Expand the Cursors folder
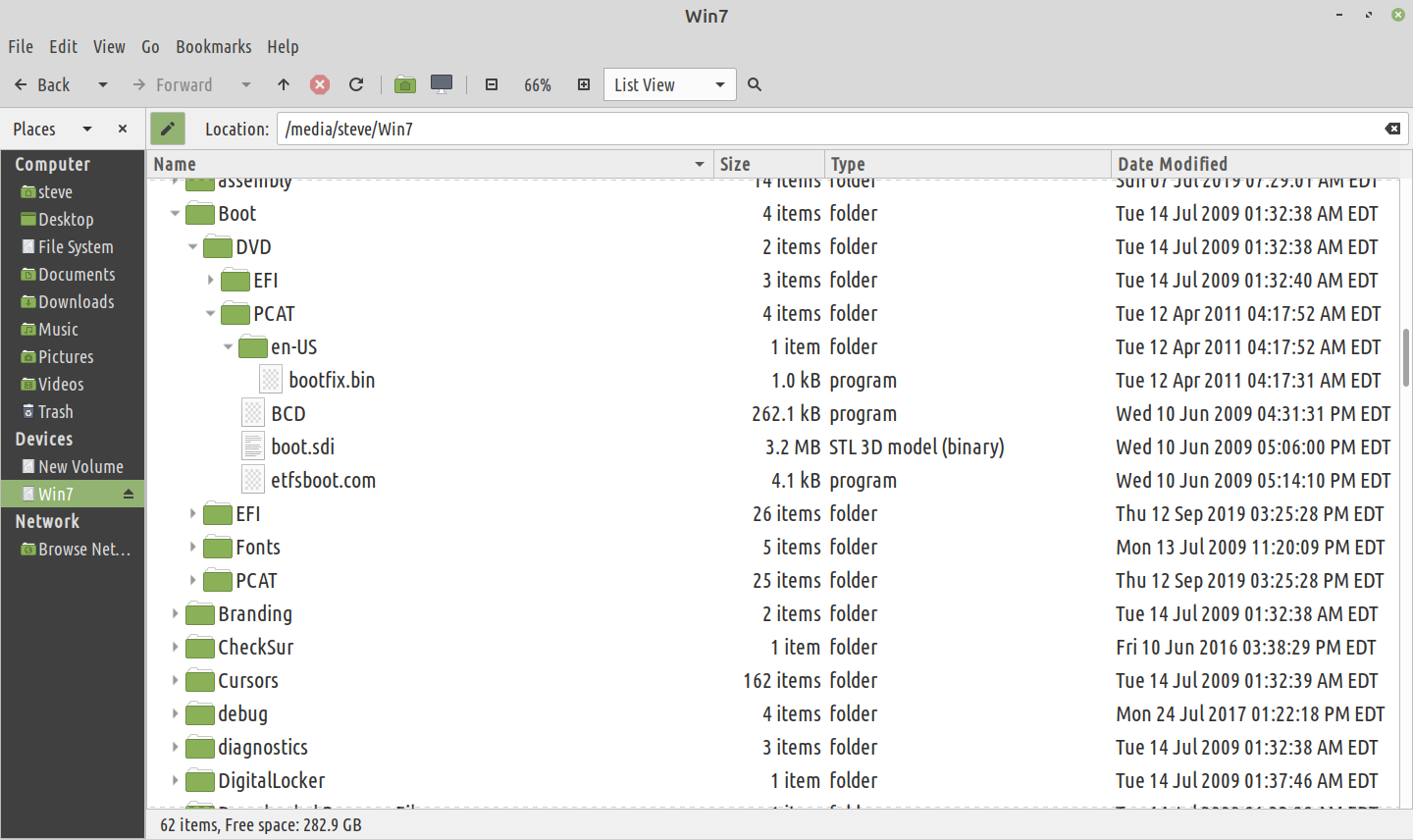The image size is (1413, 840). coord(176,681)
